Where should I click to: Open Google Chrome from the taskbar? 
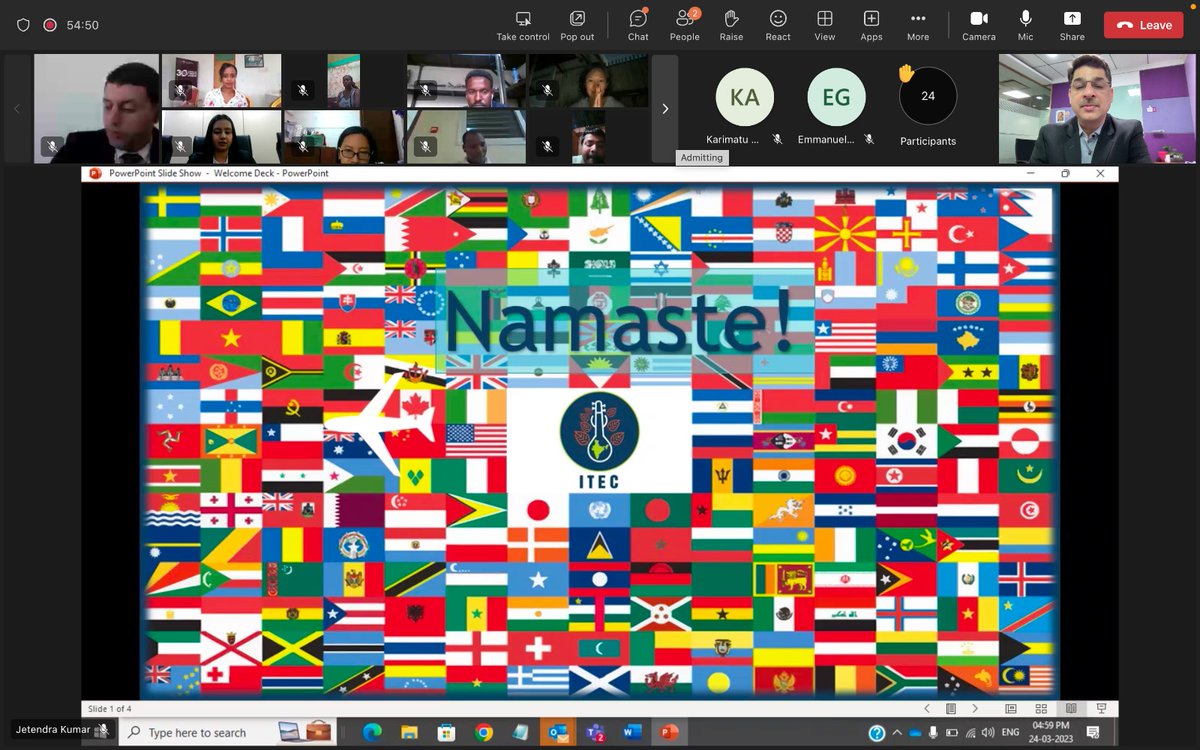[x=484, y=733]
